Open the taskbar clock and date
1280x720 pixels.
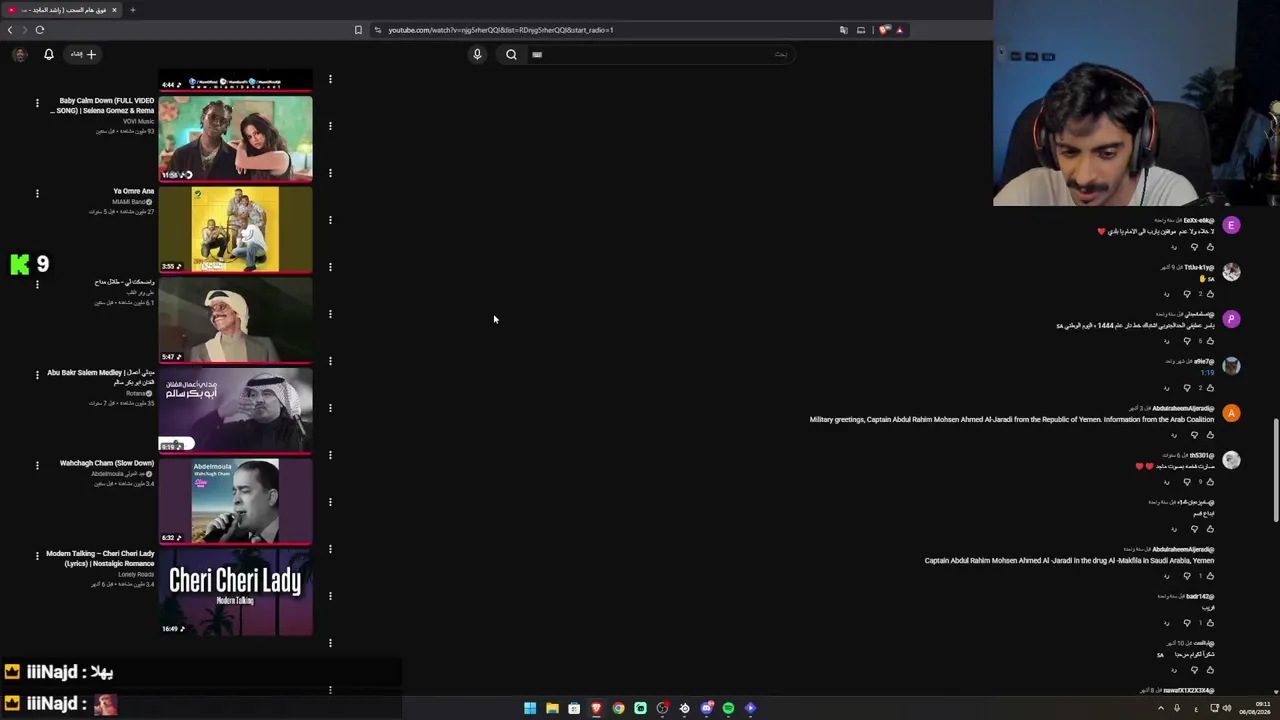coord(1255,708)
